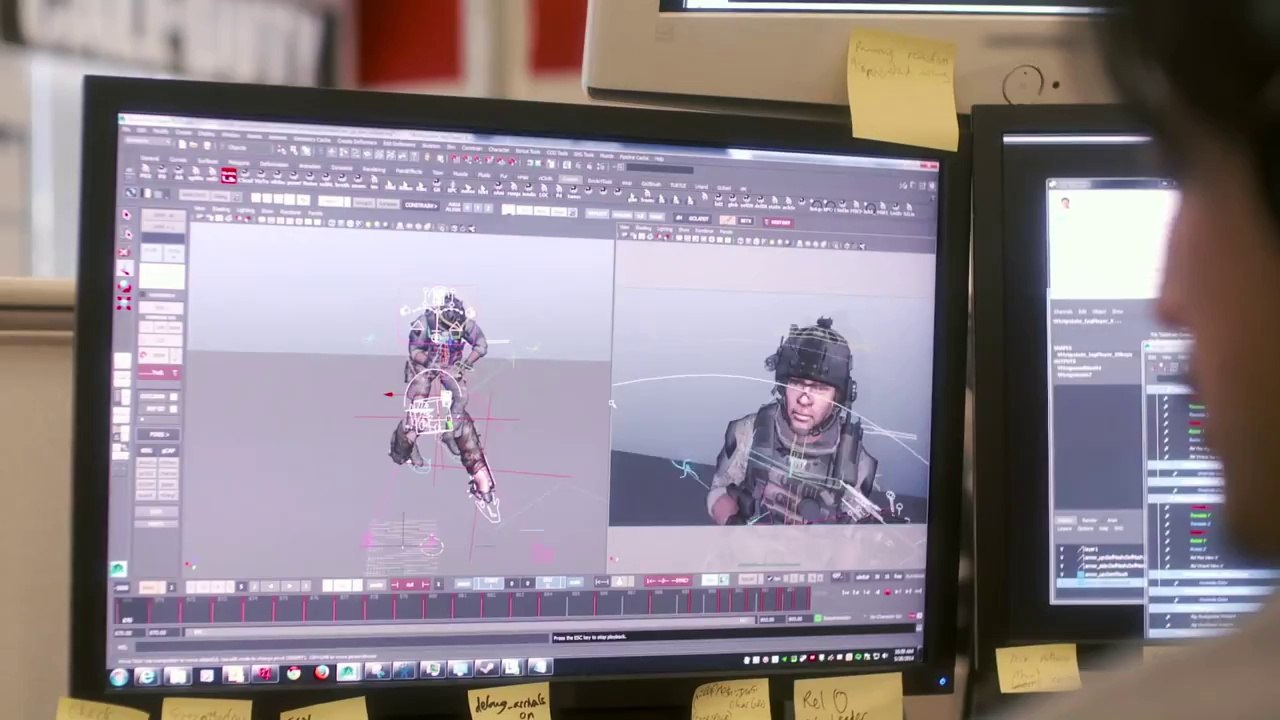Stop playback with the red playback button
This screenshot has width=1280, height=720.
coord(886,594)
